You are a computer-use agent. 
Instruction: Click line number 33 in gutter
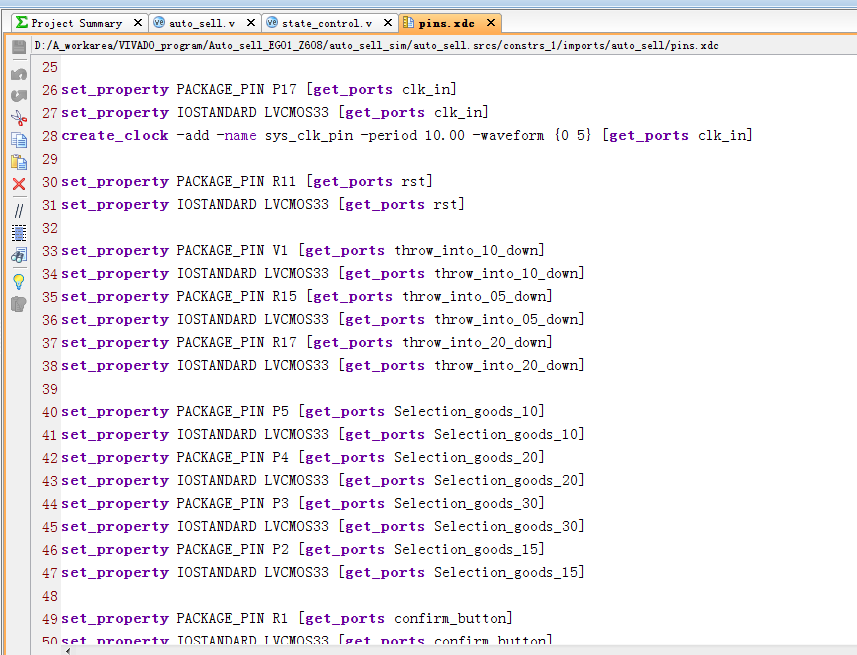pos(50,251)
